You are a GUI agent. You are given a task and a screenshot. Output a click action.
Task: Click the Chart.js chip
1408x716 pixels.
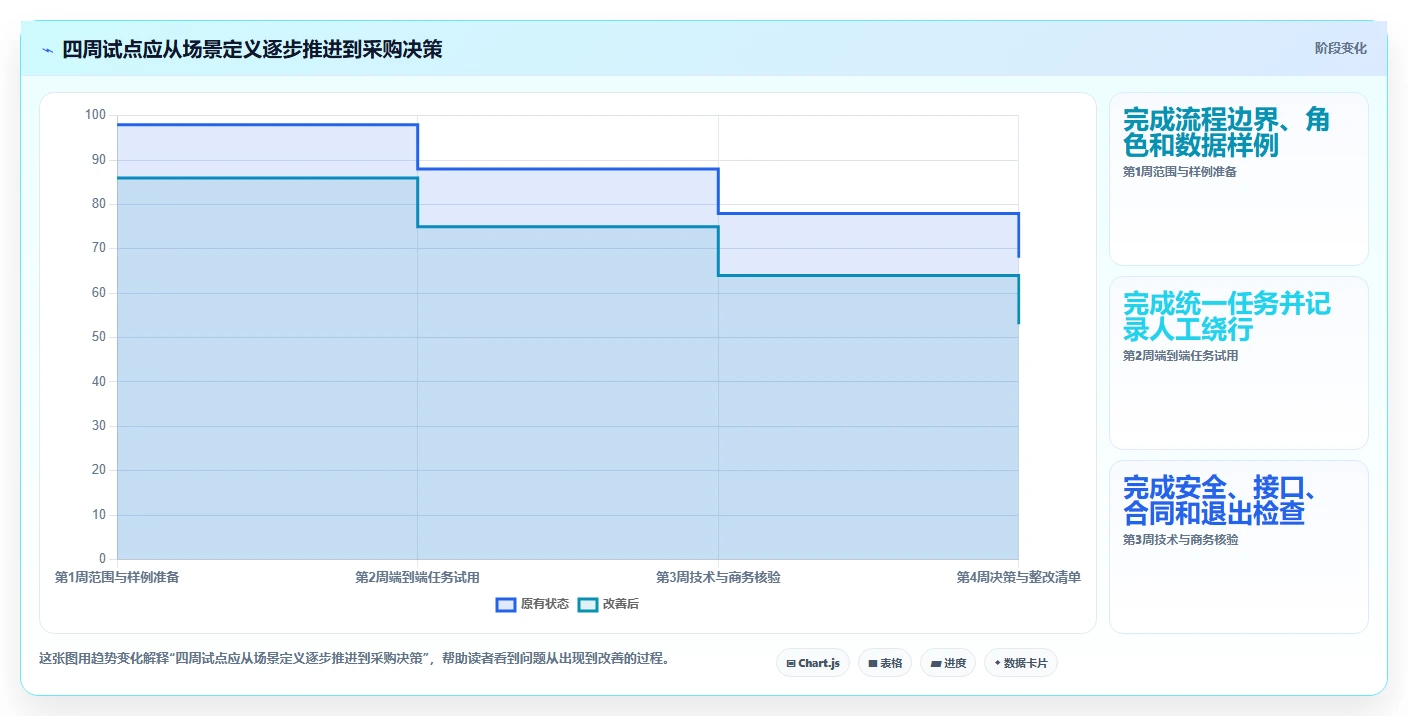click(x=813, y=663)
